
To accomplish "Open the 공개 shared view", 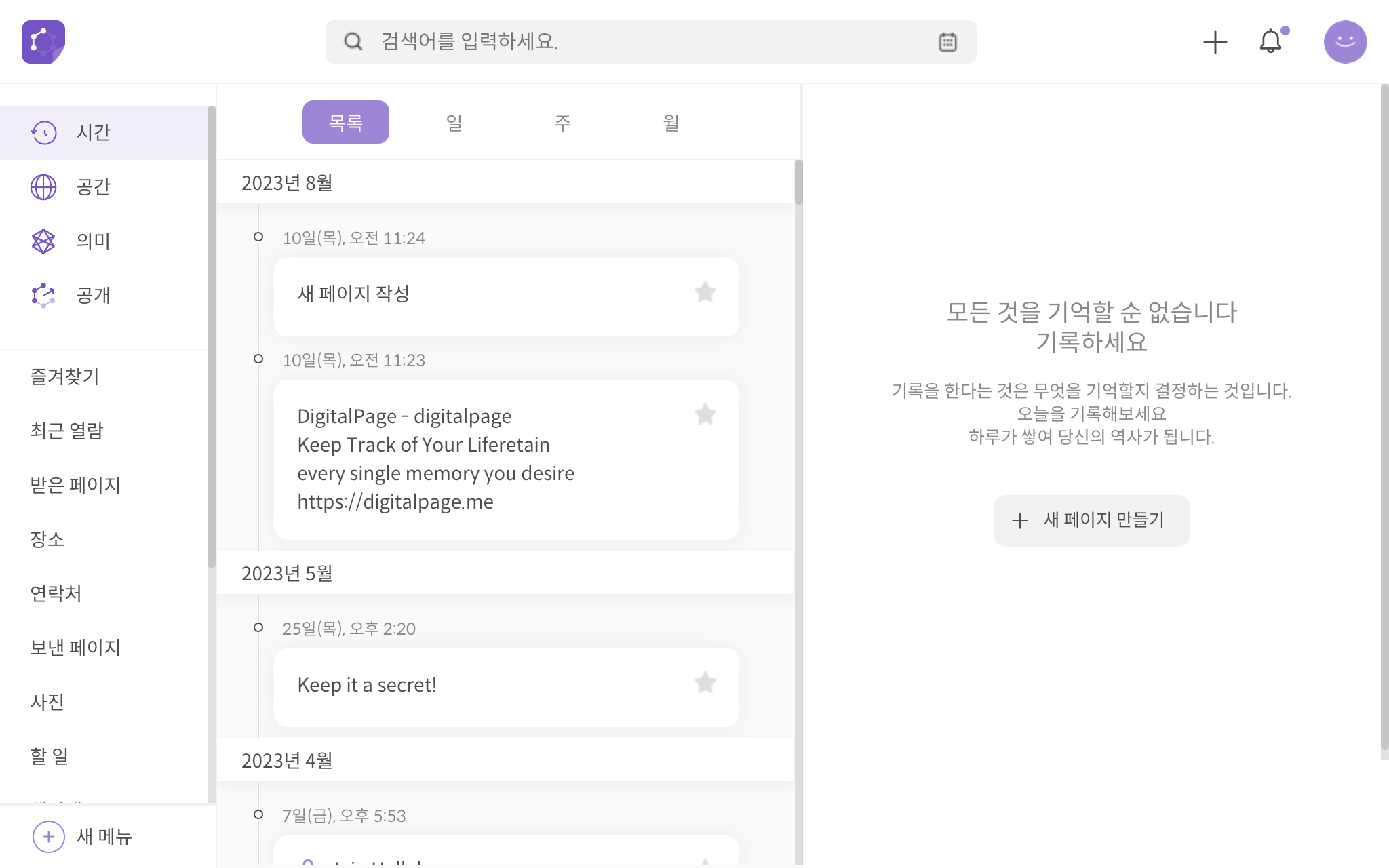I will click(44, 296).
